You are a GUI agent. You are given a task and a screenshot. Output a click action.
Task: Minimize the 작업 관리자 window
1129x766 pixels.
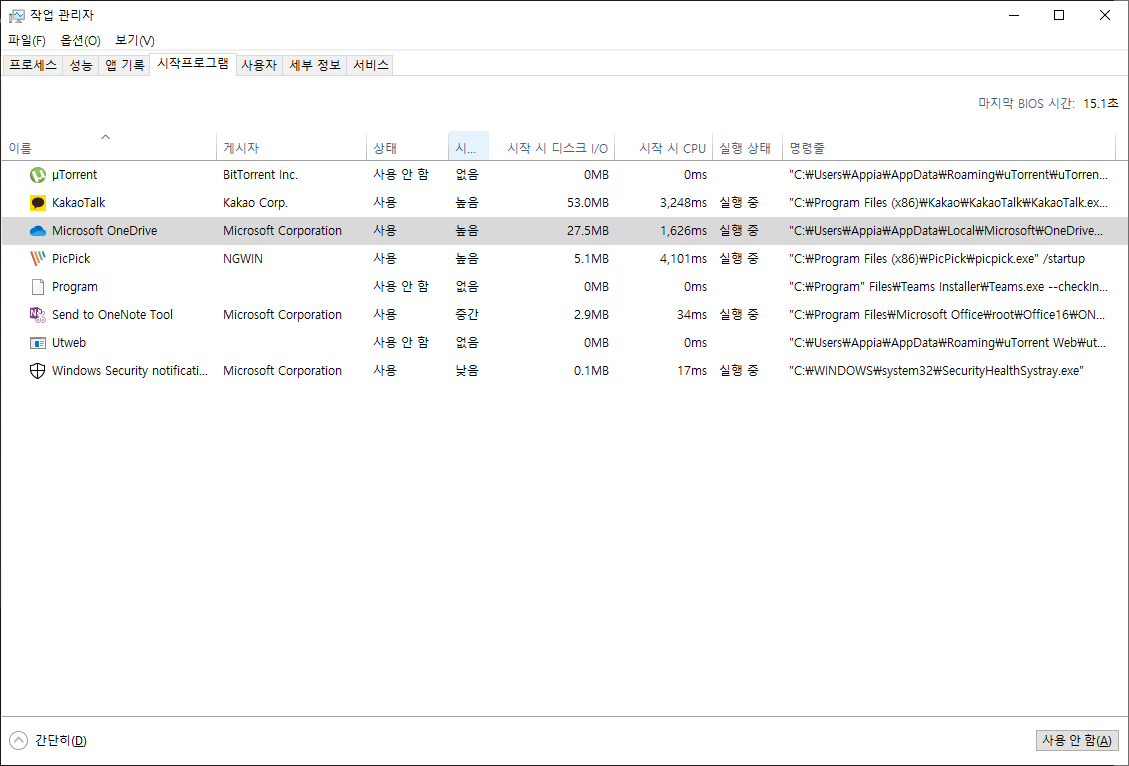pyautogui.click(x=1014, y=15)
